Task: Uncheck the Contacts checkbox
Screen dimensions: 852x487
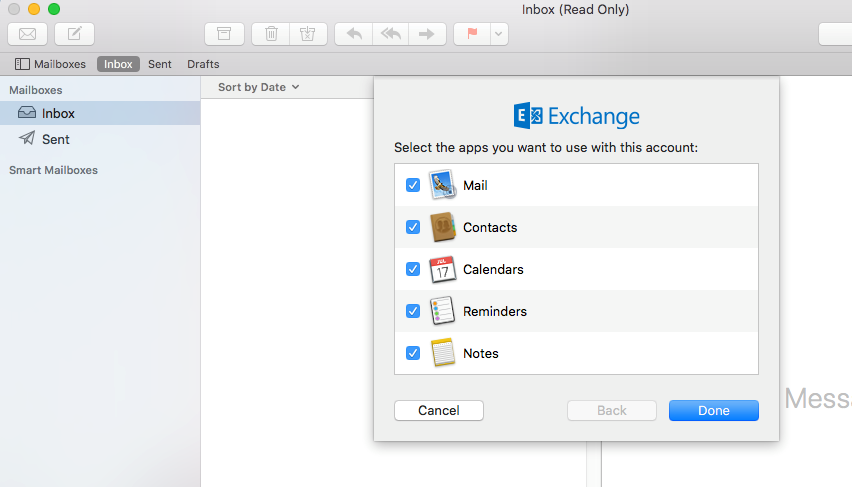Action: pos(412,227)
